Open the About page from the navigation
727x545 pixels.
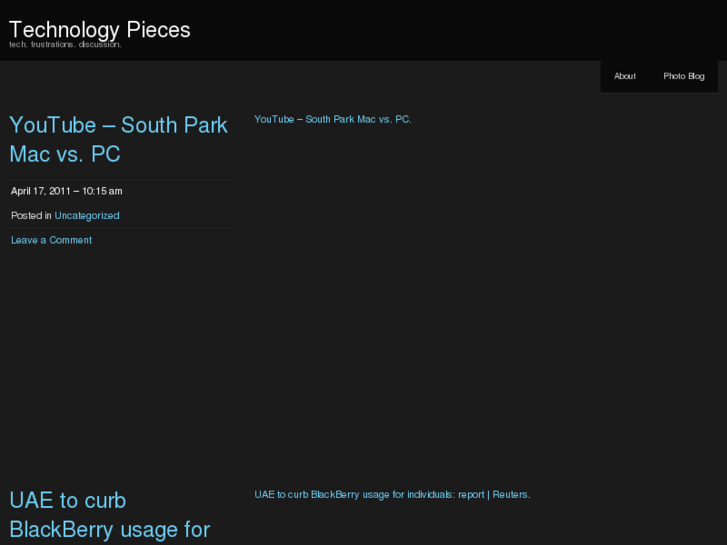625,76
